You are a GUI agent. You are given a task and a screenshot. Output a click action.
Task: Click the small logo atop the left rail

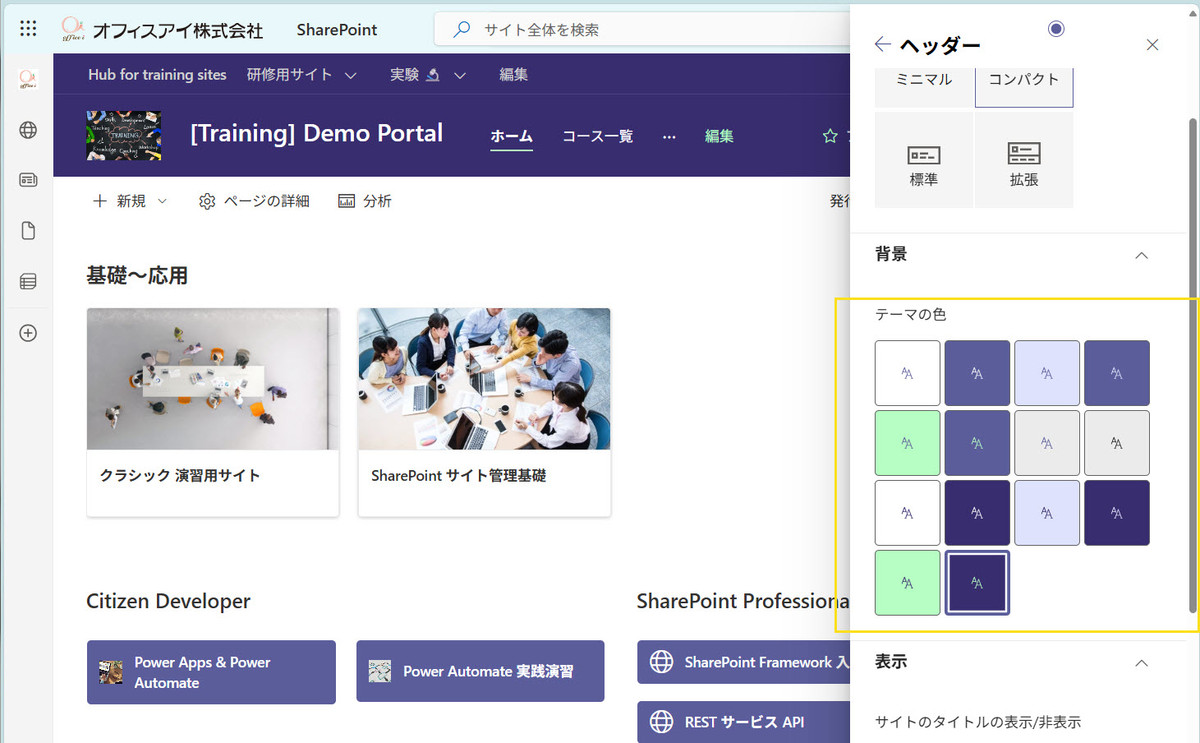tap(28, 79)
